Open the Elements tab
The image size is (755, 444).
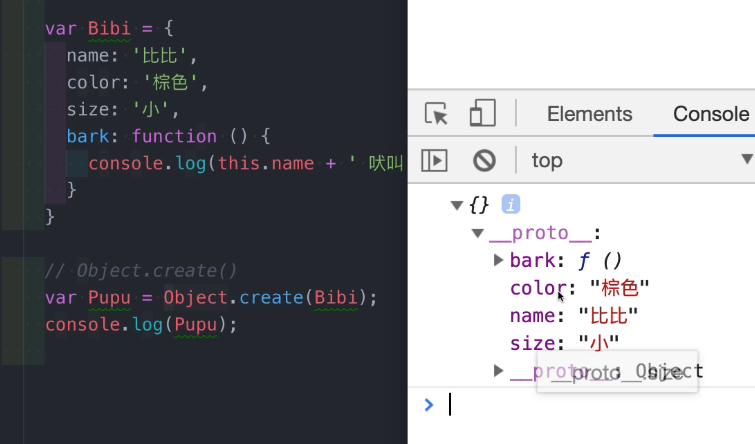[x=589, y=114]
